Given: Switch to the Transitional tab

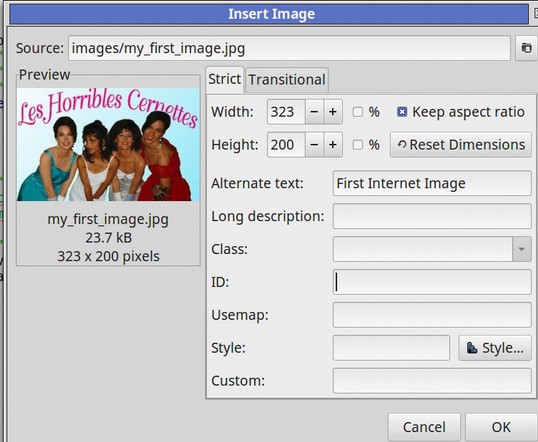Looking at the screenshot, I should [x=287, y=80].
